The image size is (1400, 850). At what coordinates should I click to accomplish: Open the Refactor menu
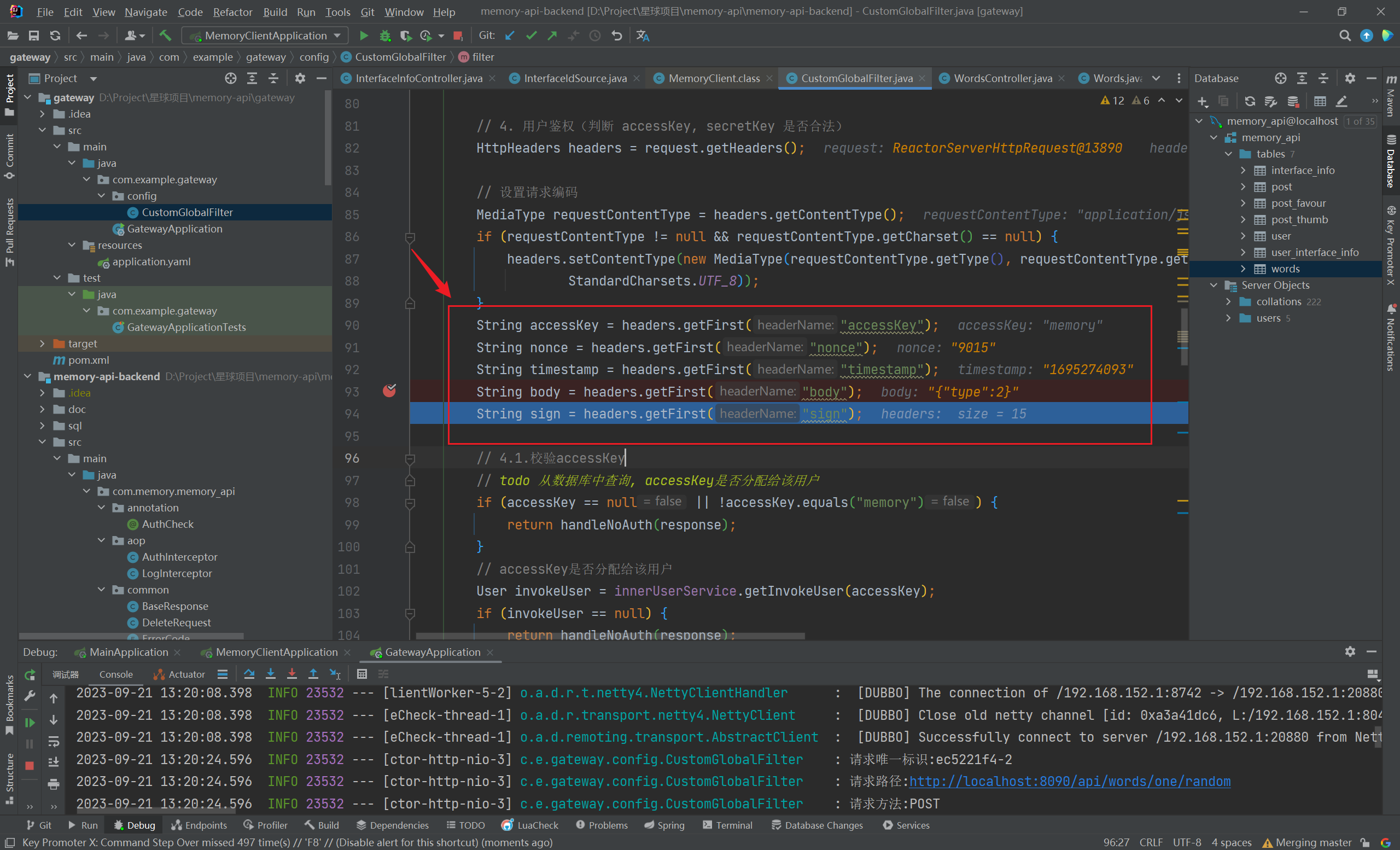232,11
